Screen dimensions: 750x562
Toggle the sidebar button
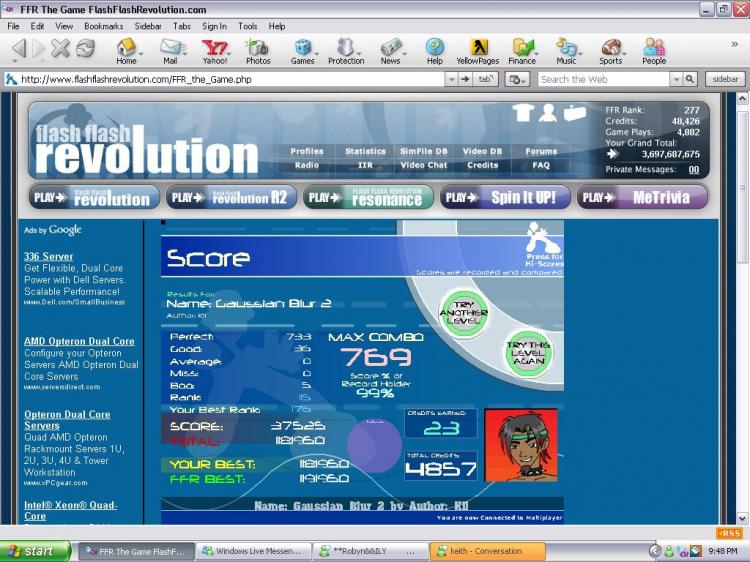[724, 79]
